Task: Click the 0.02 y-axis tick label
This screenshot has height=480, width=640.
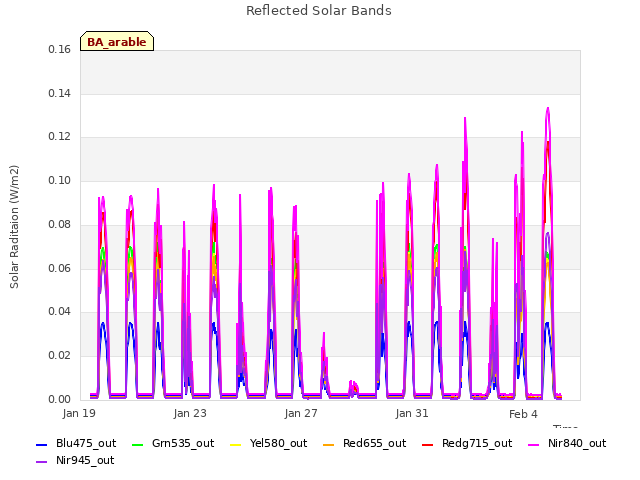Action: click(x=60, y=355)
